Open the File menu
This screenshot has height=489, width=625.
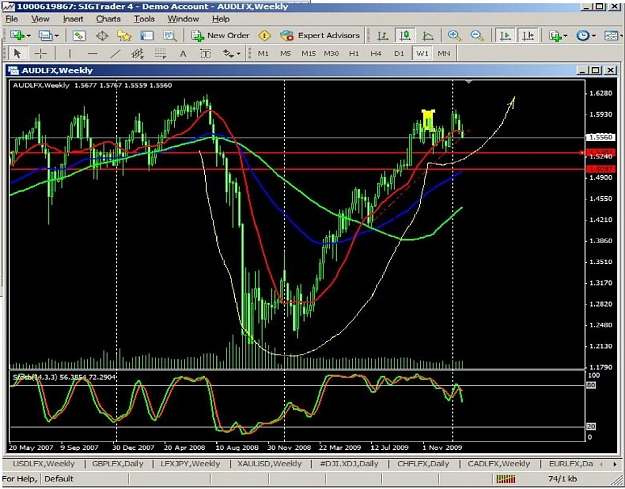point(11,19)
